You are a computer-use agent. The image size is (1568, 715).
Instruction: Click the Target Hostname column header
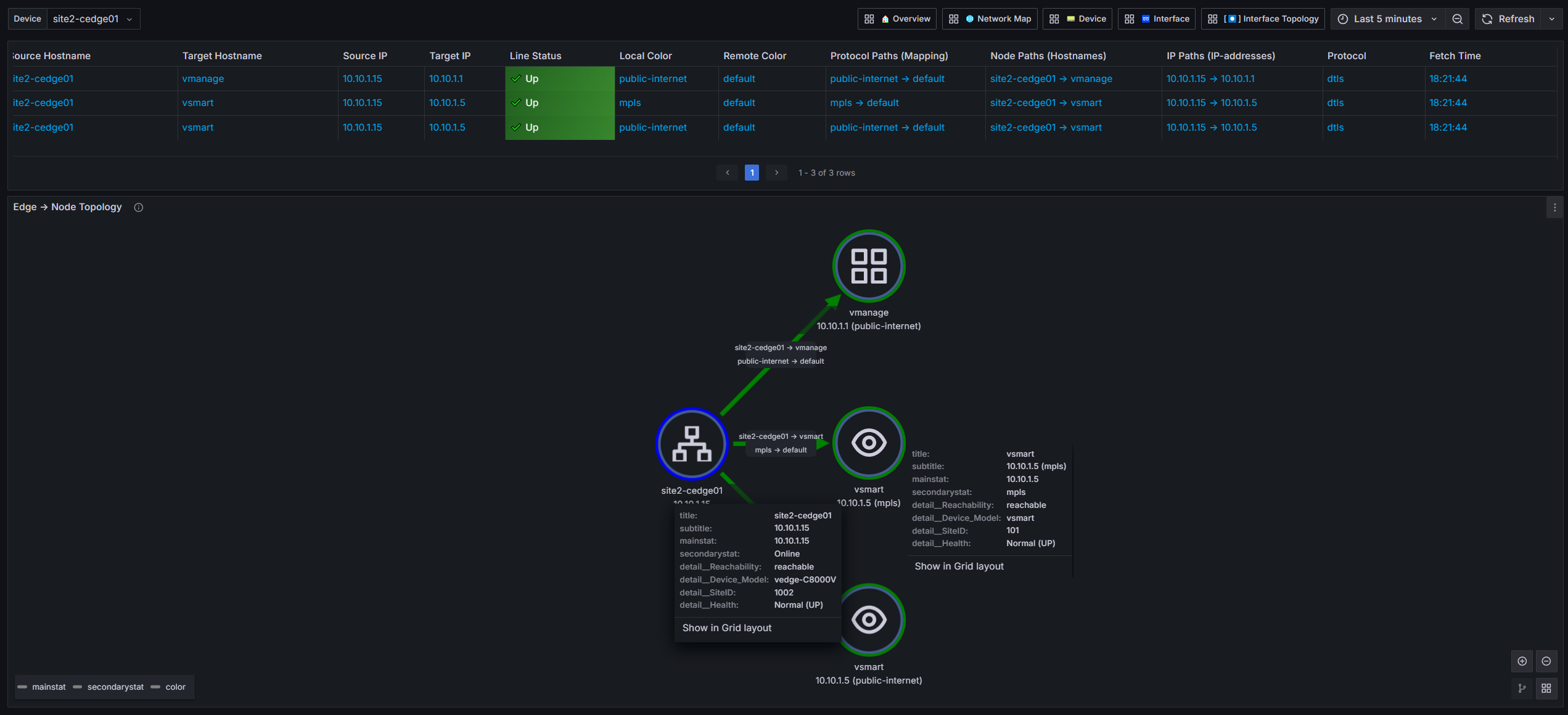point(222,55)
